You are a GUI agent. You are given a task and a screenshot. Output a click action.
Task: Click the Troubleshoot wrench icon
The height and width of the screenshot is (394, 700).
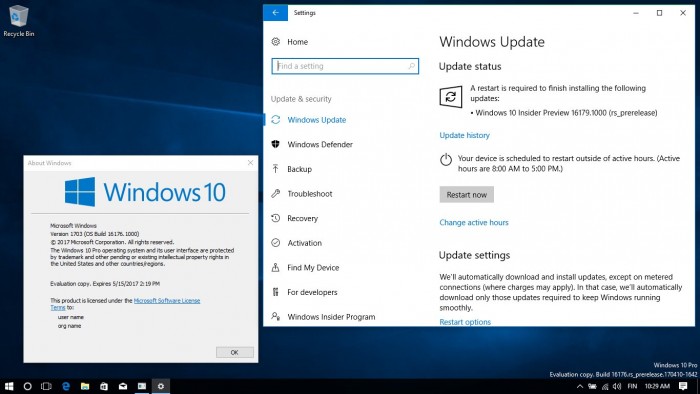click(x=276, y=194)
